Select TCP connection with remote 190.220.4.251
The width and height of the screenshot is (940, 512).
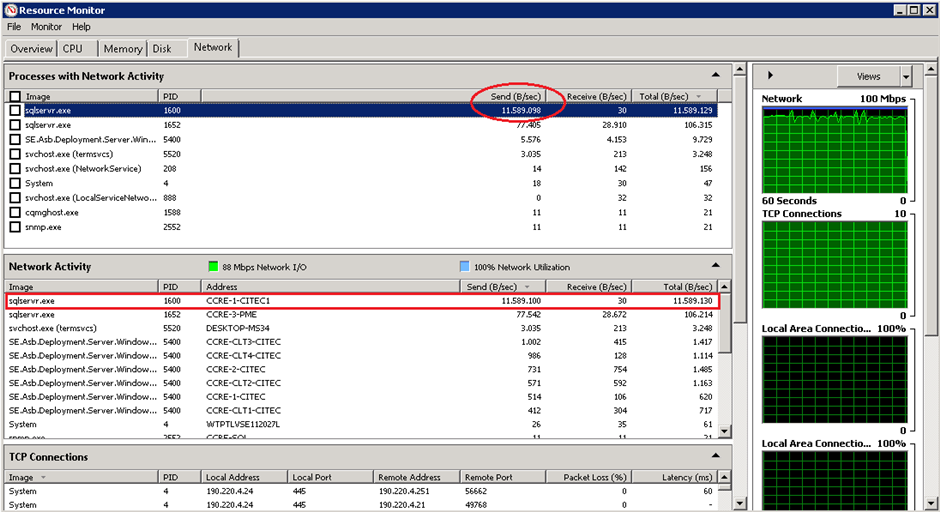[x=362, y=491]
